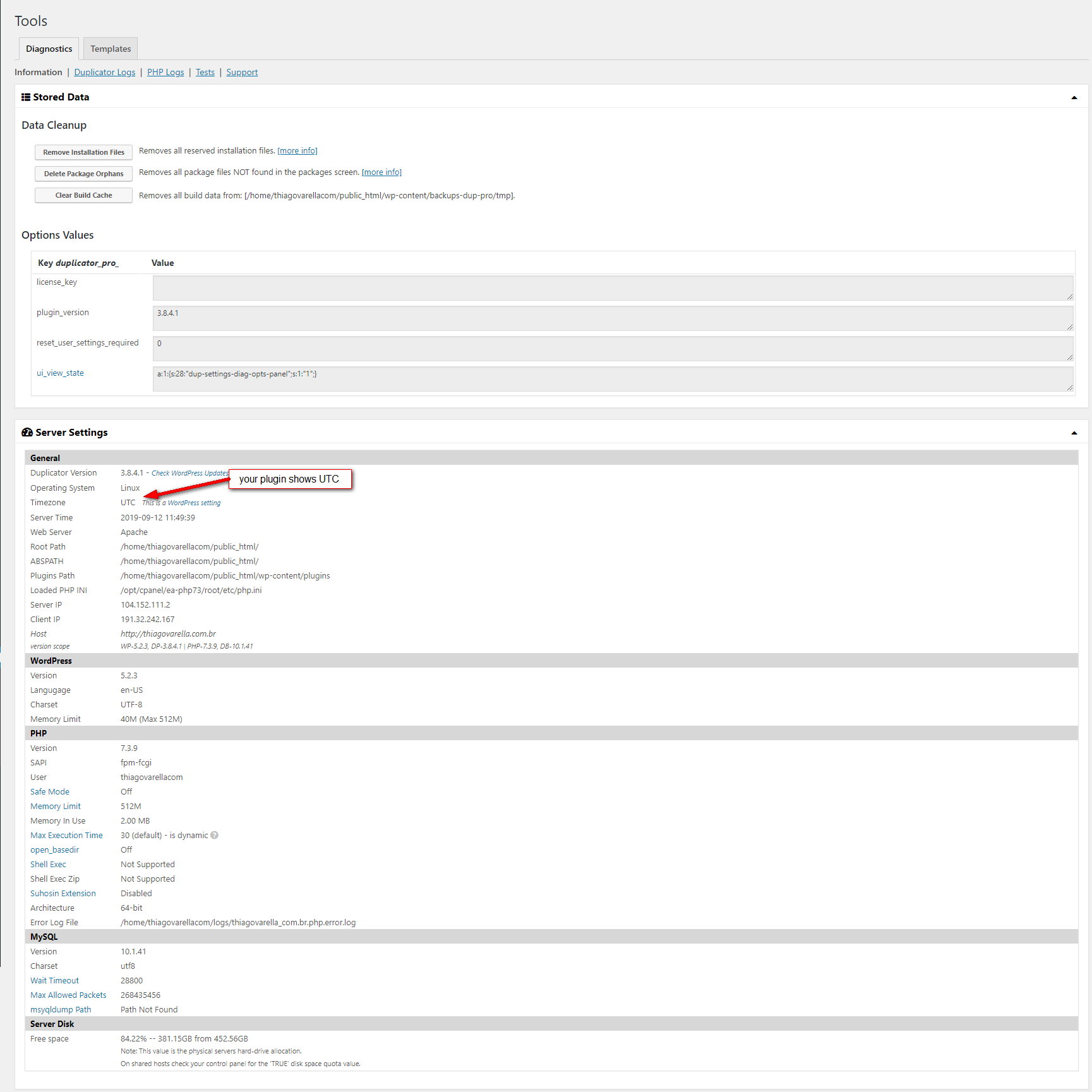This screenshot has height=1092, width=1092.
Task: Click the SAPI value fpm-fcgi
Action: pyautogui.click(x=136, y=763)
